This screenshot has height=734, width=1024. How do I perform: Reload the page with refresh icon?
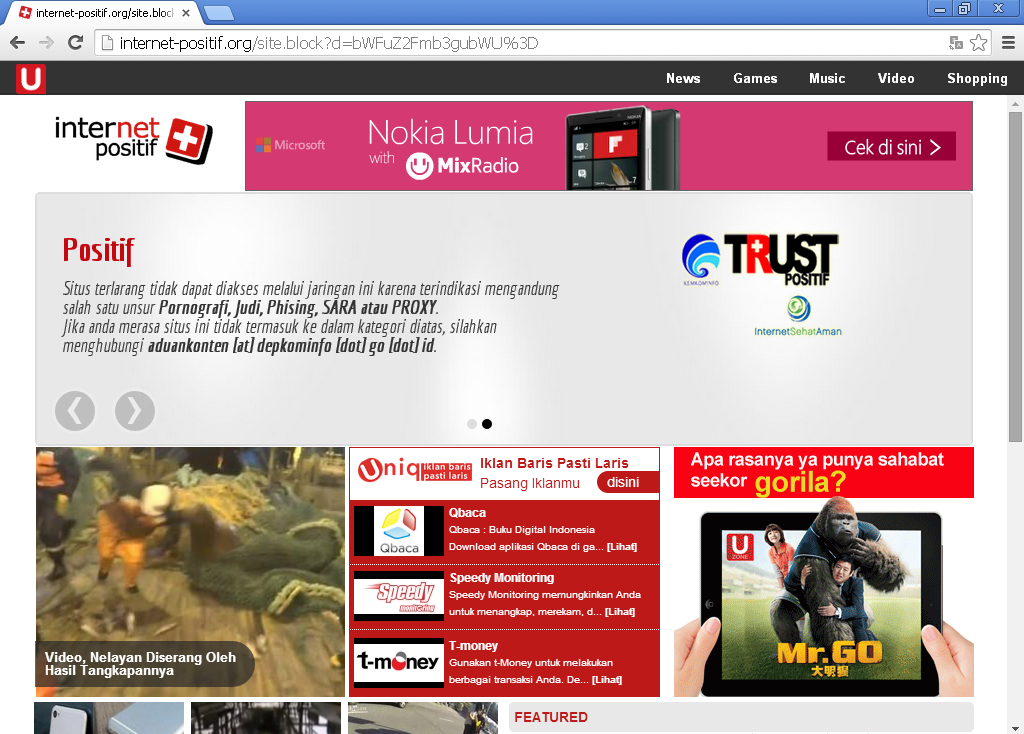pos(76,43)
